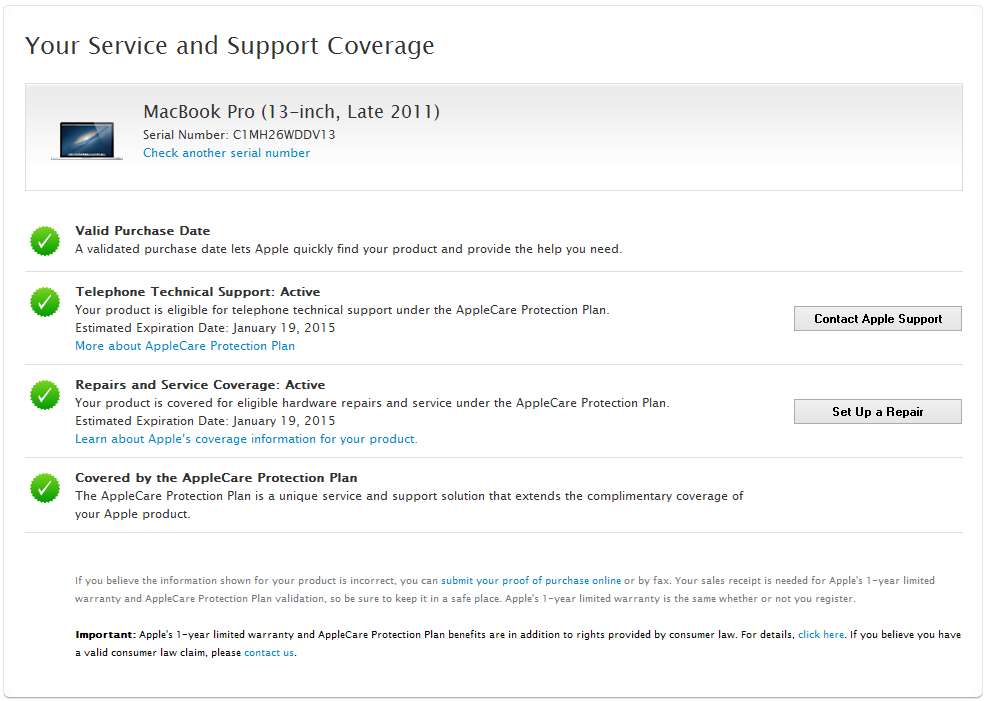Click the Covered by the AppleCare Protection Plan heading
Screen dimensions: 987x701
tap(217, 478)
